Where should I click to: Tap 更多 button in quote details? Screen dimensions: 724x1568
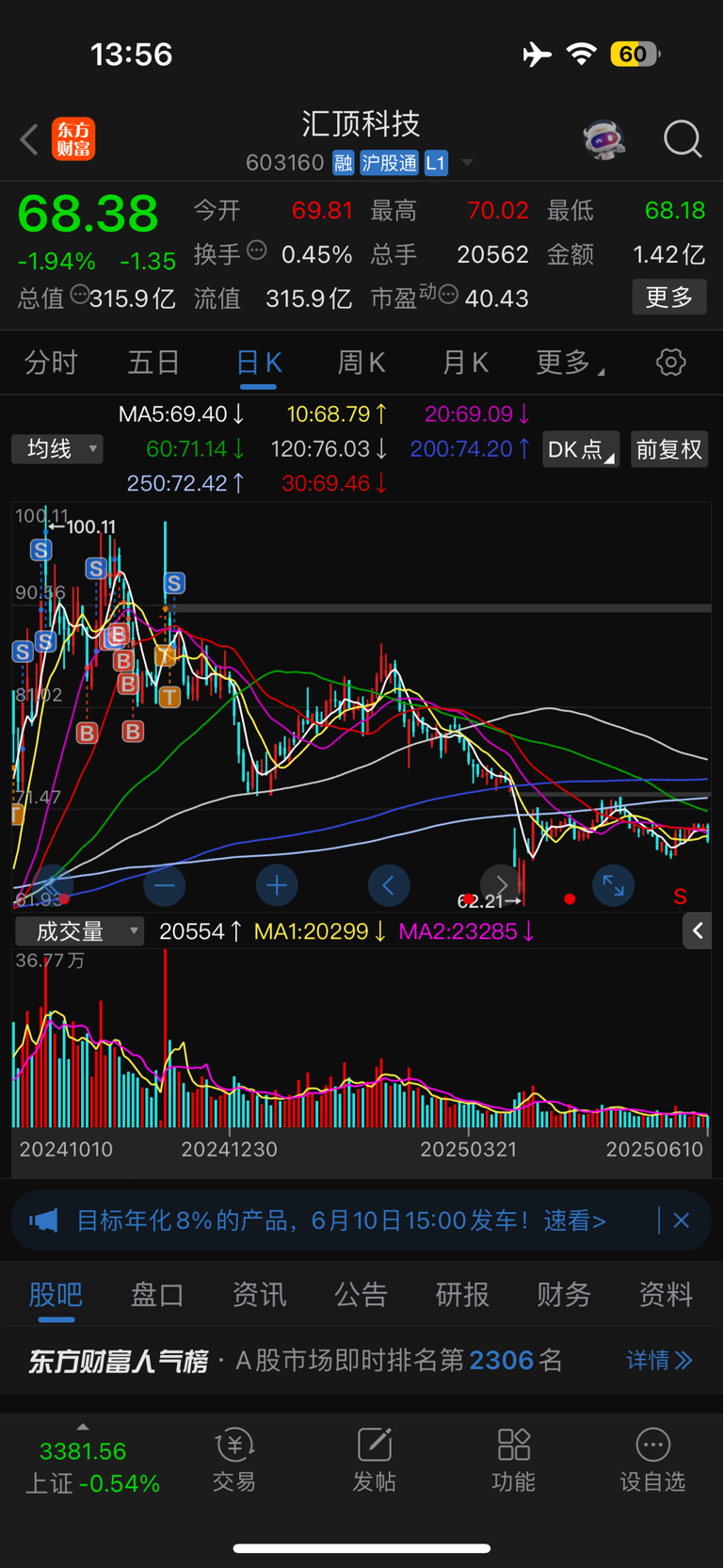[x=669, y=298]
